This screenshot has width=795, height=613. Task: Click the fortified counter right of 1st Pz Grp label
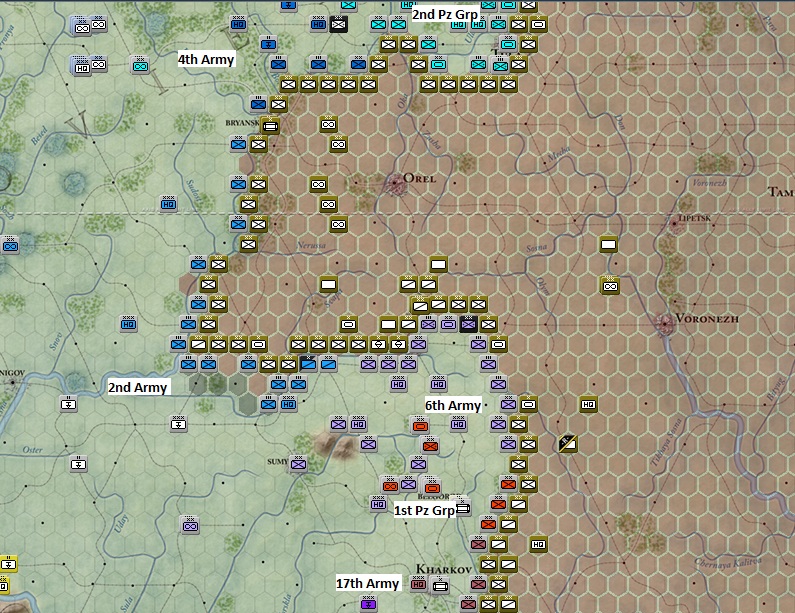[463, 507]
